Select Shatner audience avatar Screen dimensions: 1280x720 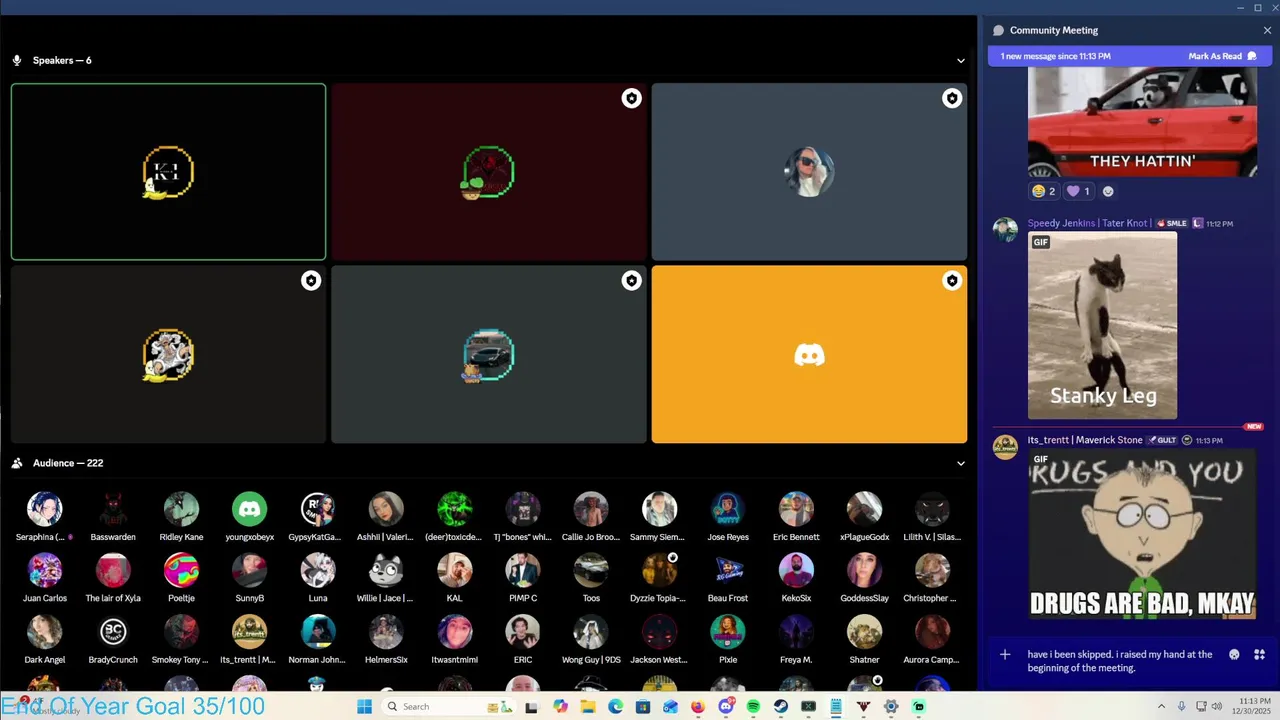(864, 632)
